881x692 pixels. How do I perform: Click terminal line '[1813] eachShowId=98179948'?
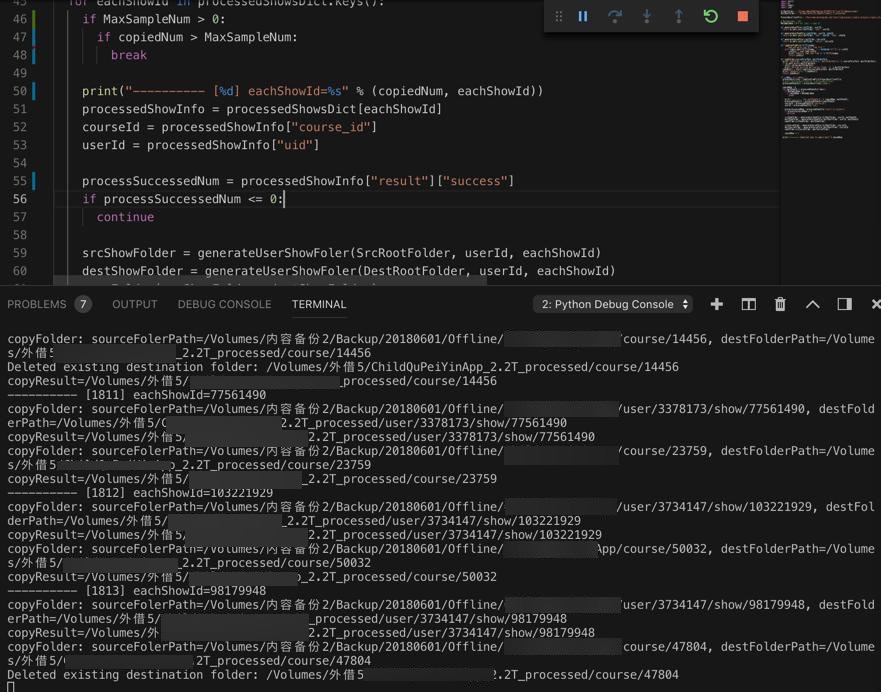pos(137,591)
